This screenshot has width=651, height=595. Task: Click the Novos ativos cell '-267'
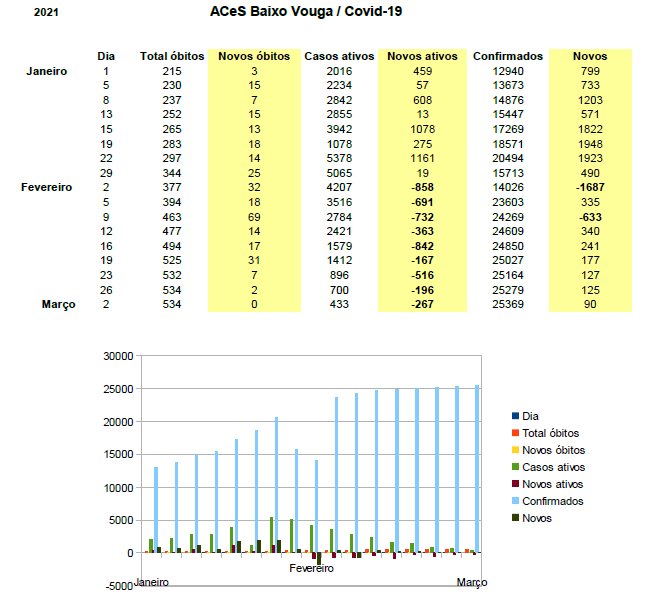pyautogui.click(x=422, y=304)
